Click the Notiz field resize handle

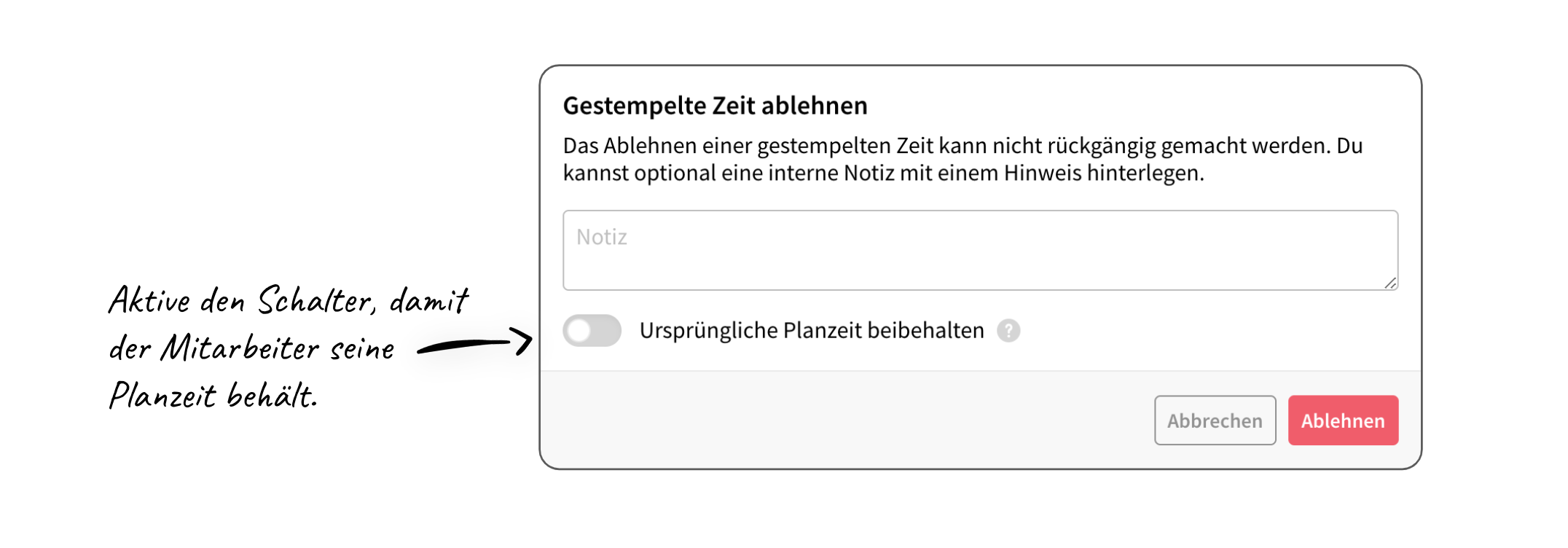1390,283
